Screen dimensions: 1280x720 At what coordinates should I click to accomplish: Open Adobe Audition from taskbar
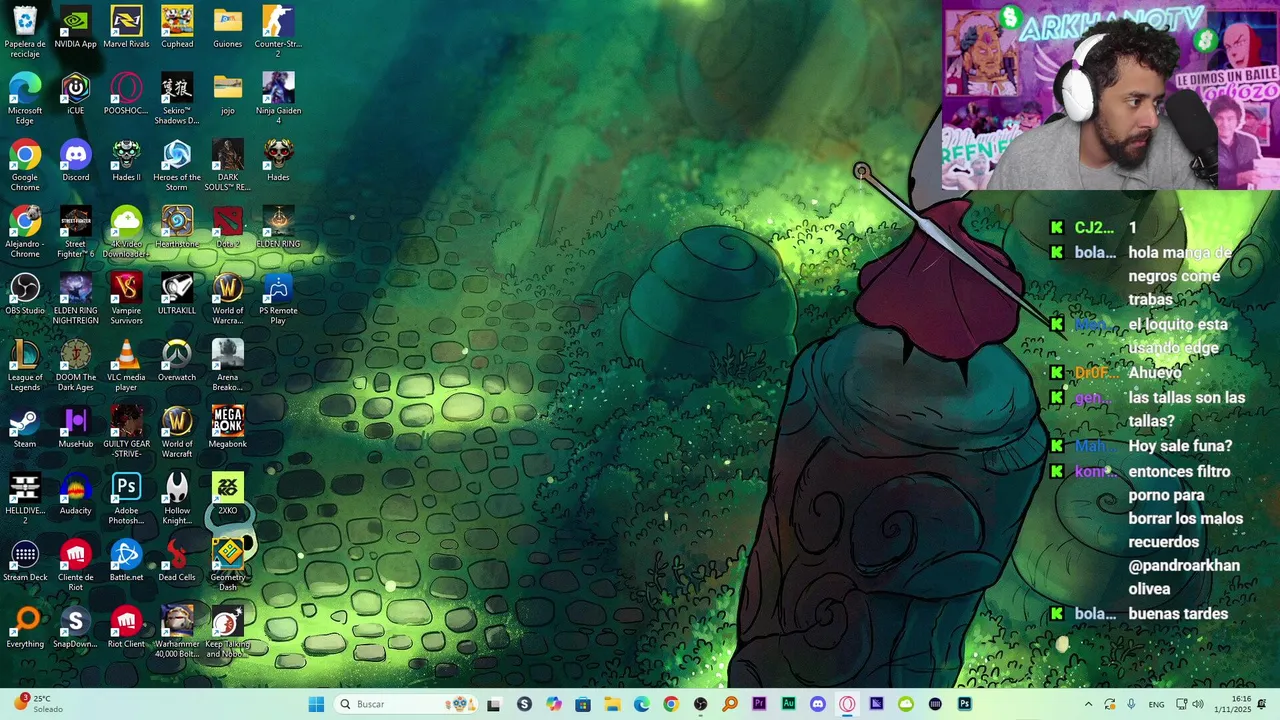click(x=788, y=704)
